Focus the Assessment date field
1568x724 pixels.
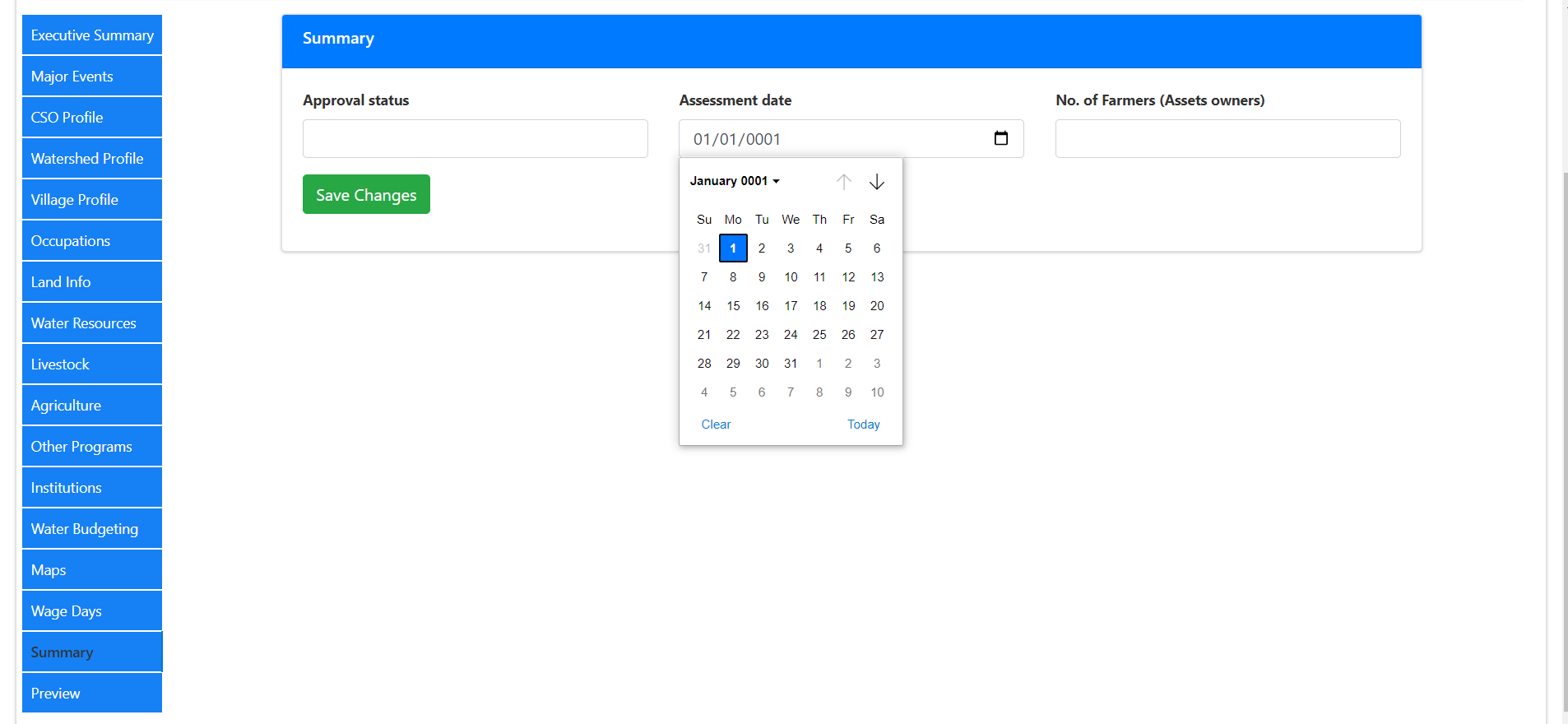click(x=851, y=138)
